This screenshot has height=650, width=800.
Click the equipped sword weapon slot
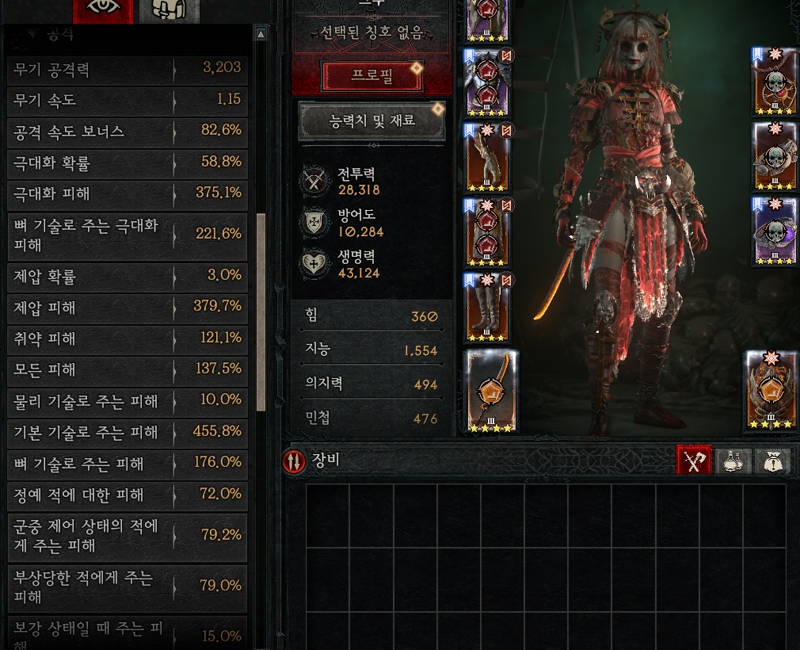tap(492, 391)
